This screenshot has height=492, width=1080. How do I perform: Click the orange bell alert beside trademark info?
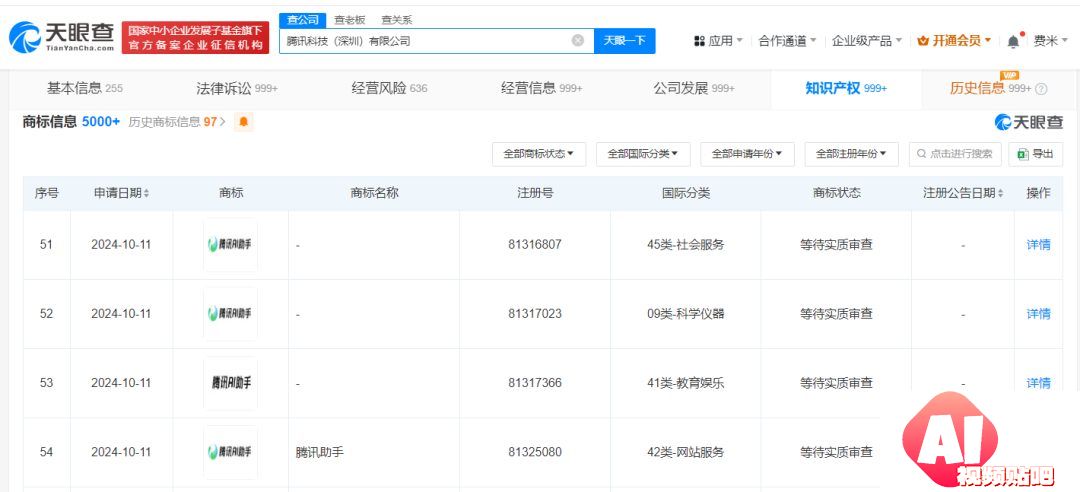244,122
